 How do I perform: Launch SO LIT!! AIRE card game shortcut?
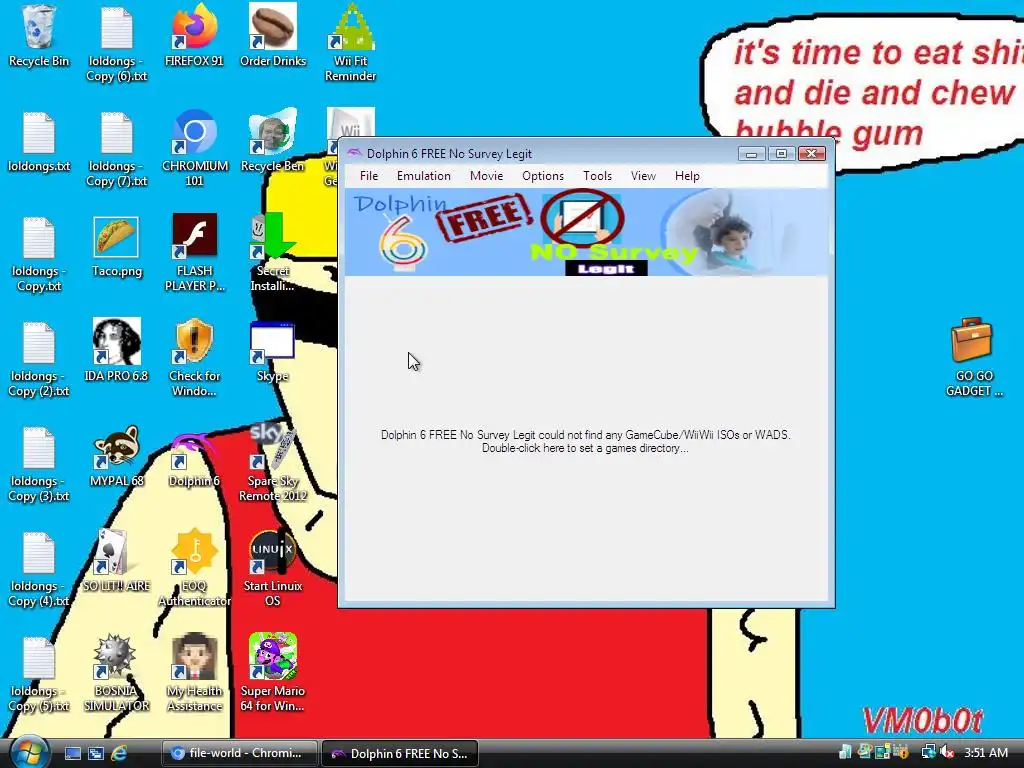click(x=117, y=562)
